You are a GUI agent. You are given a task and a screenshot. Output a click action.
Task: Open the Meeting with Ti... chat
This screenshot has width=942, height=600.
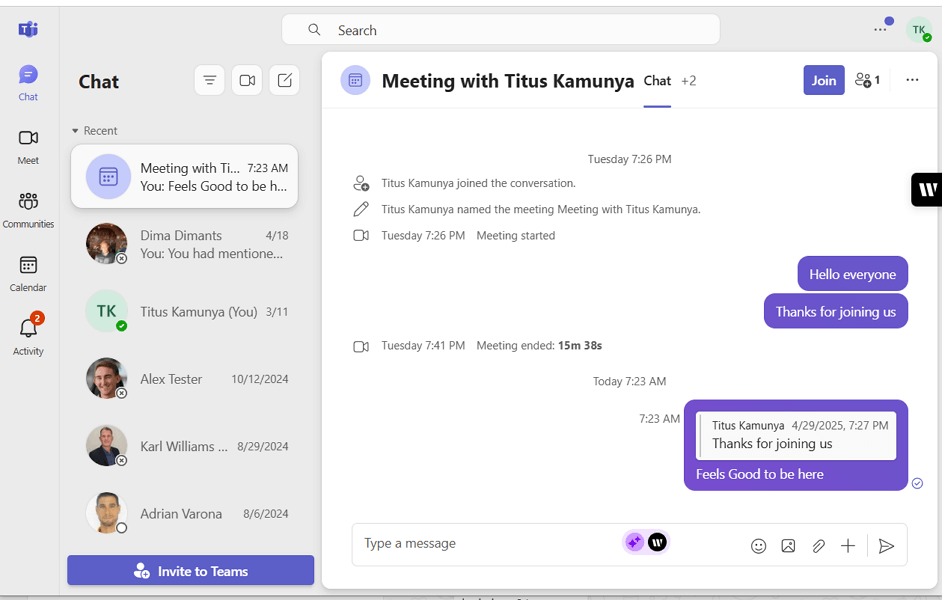coord(184,177)
